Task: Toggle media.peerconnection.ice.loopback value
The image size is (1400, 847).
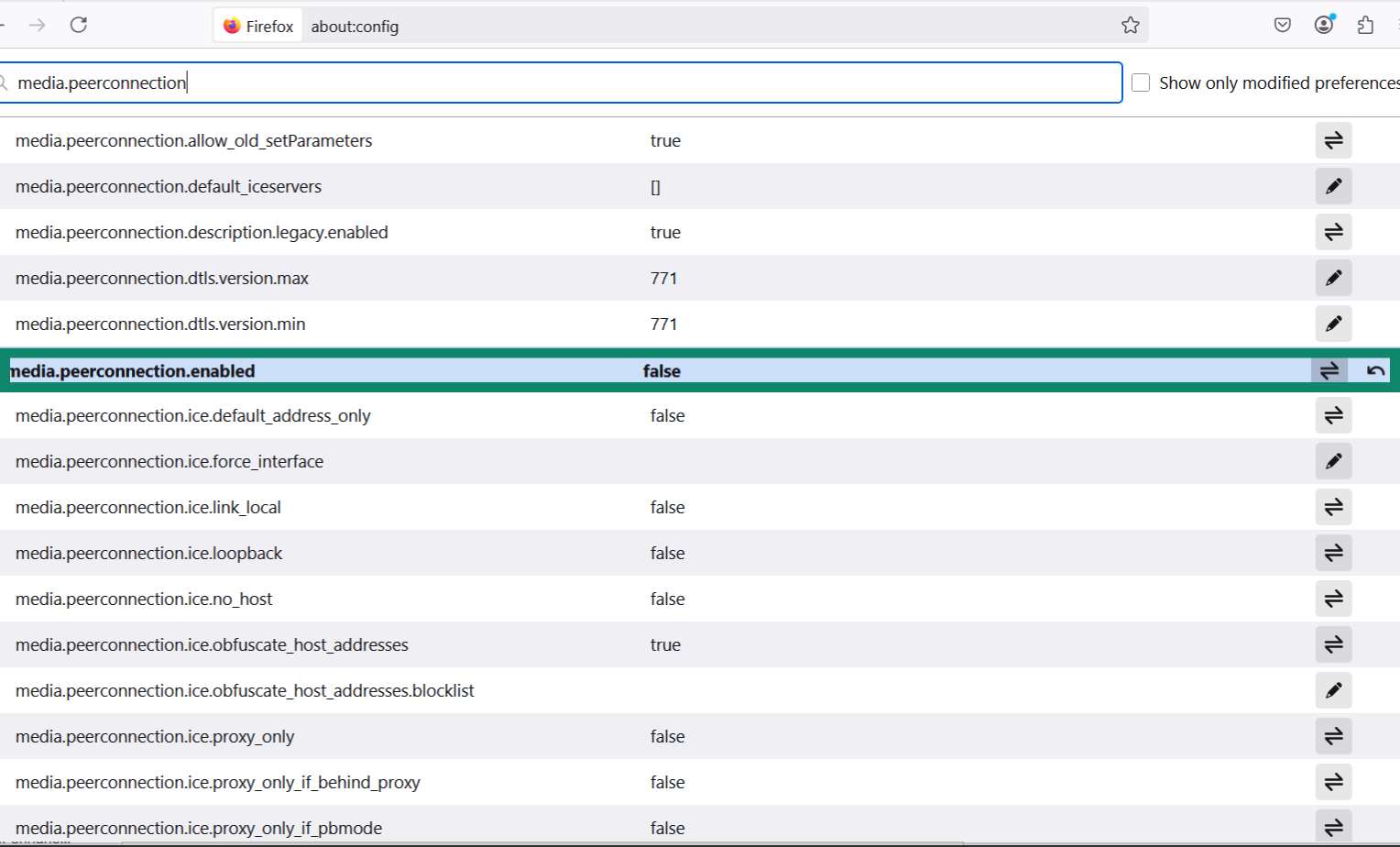Action: click(x=1333, y=553)
